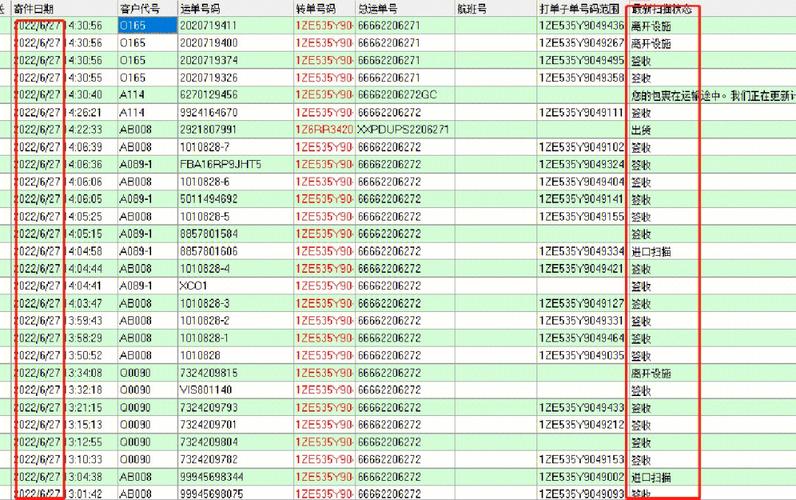The height and width of the screenshot is (500, 796).
Task: Click sub-number range 1ZE535Y9049334
Action: (582, 251)
